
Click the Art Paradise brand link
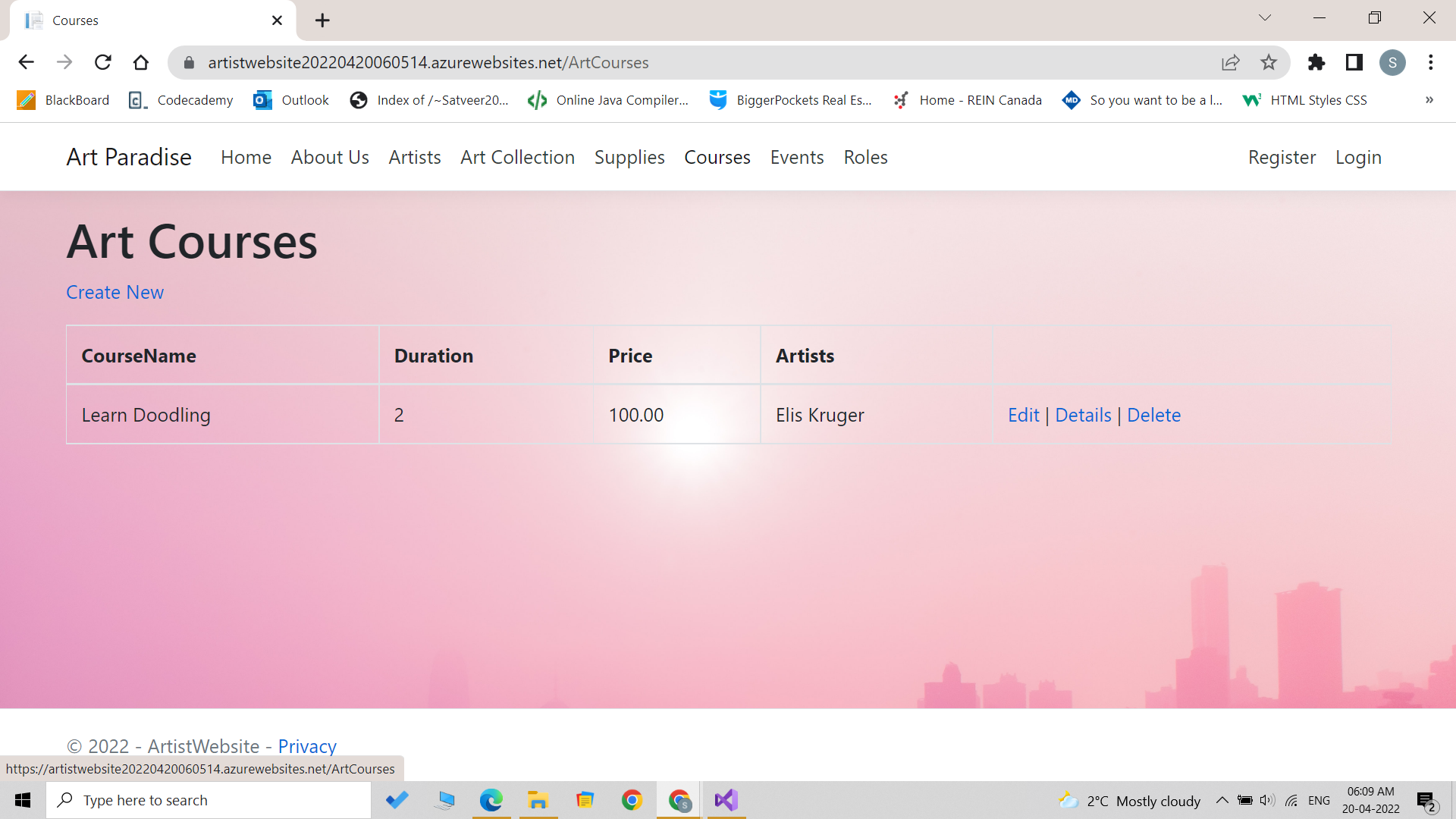pyautogui.click(x=129, y=157)
